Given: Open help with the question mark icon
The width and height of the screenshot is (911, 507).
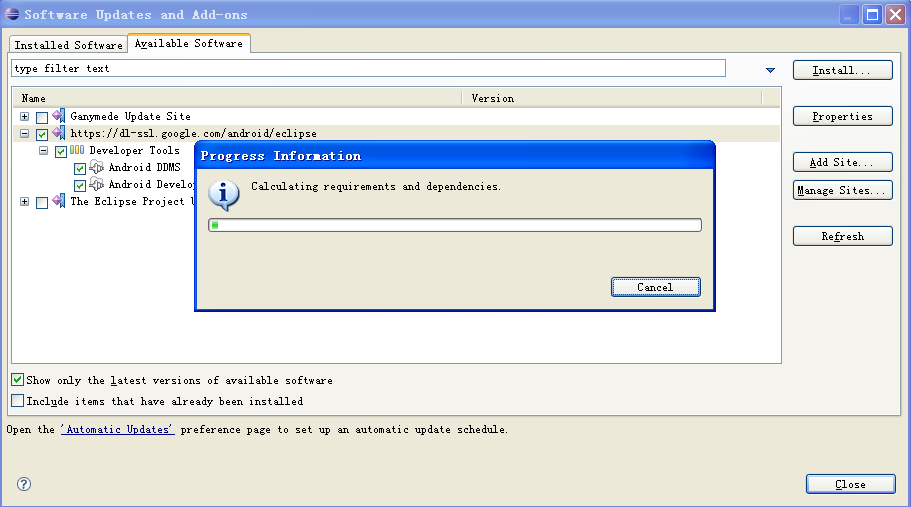Looking at the screenshot, I should tap(24, 484).
